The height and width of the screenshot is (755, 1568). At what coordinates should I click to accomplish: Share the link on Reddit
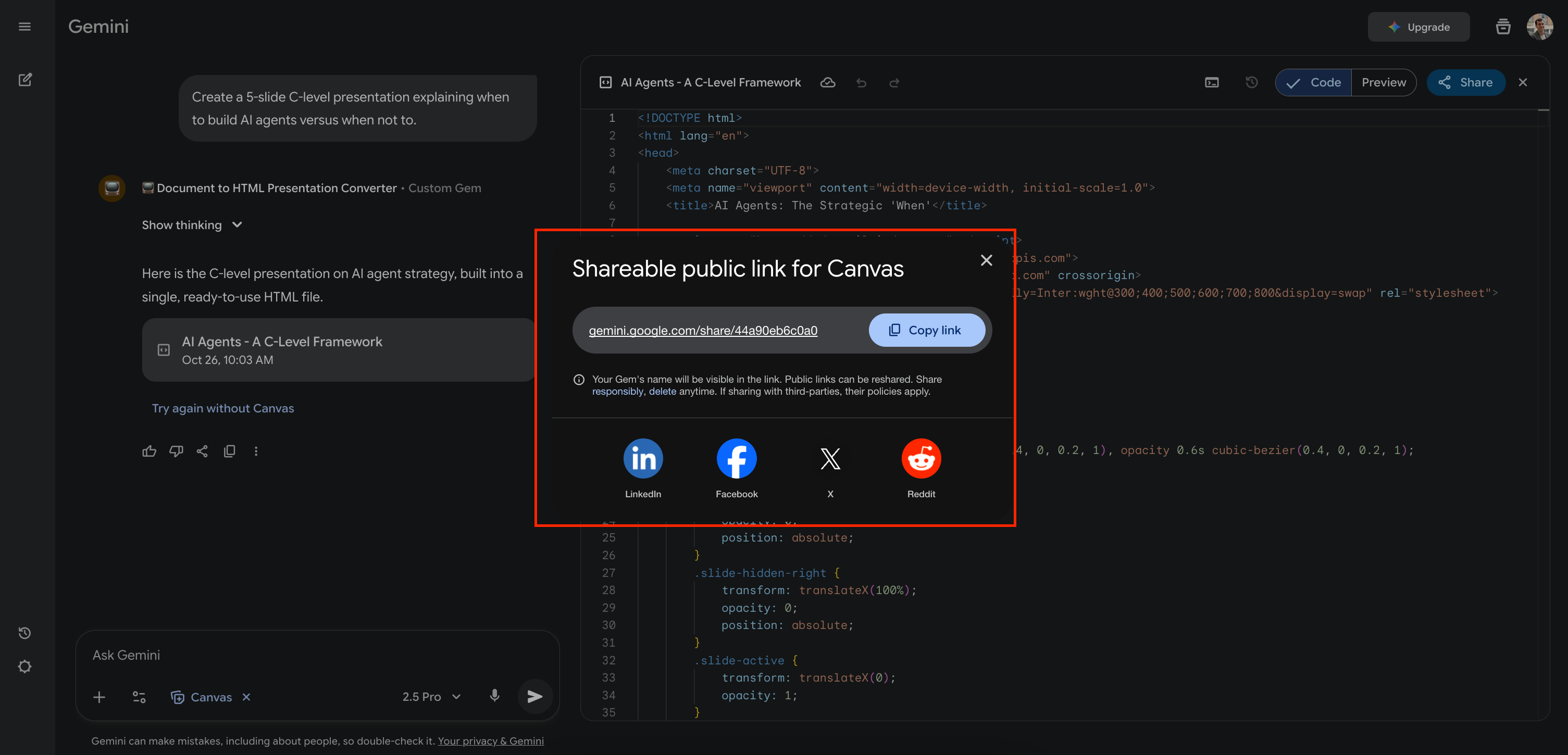(921, 459)
